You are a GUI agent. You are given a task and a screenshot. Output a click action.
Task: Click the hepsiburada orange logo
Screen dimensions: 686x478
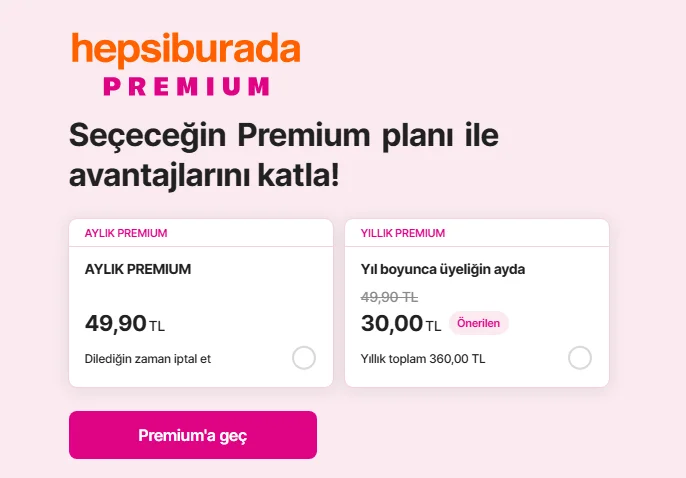point(185,49)
